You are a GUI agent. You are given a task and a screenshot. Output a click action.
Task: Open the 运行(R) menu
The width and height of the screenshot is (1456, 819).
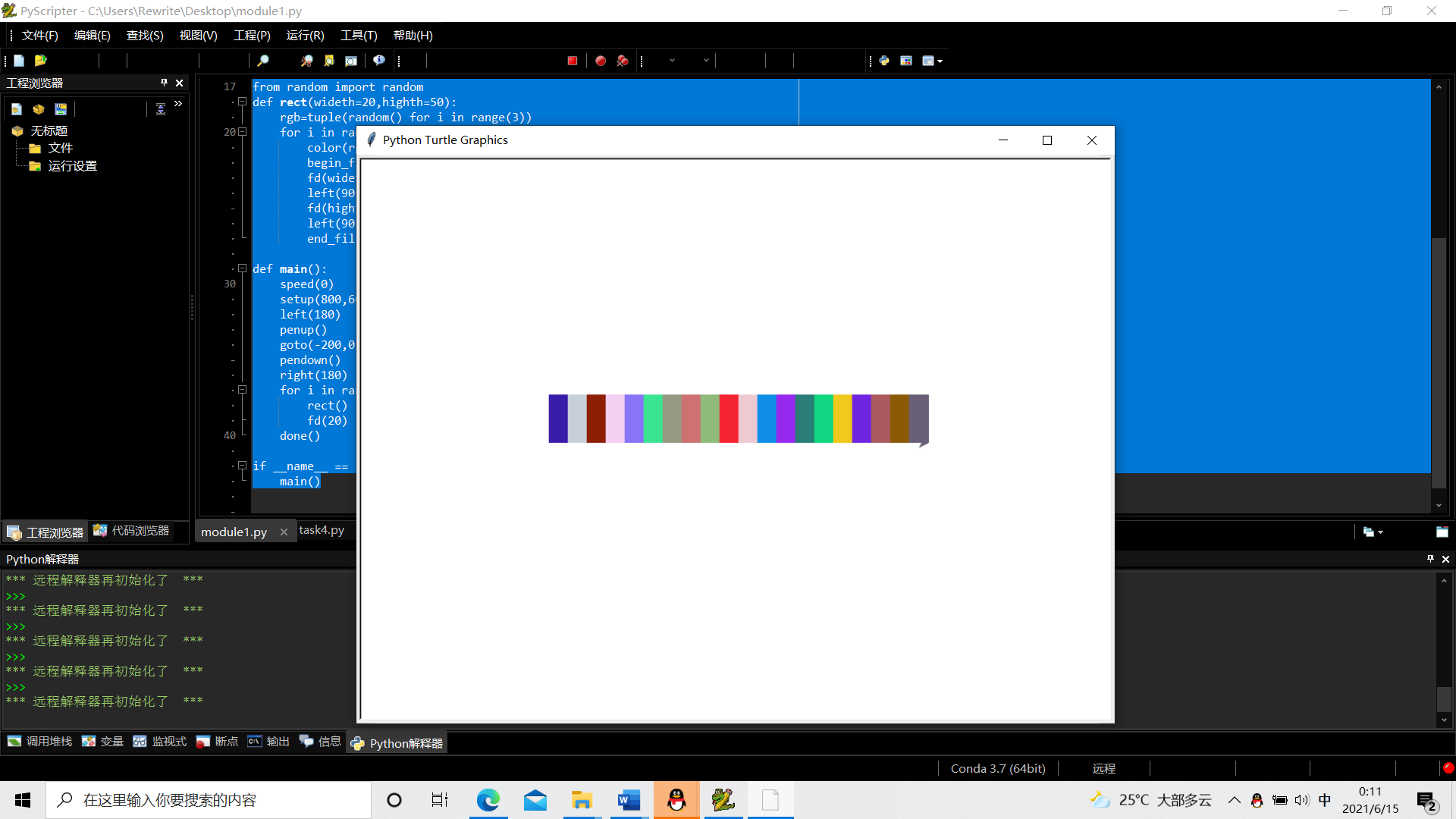[305, 36]
